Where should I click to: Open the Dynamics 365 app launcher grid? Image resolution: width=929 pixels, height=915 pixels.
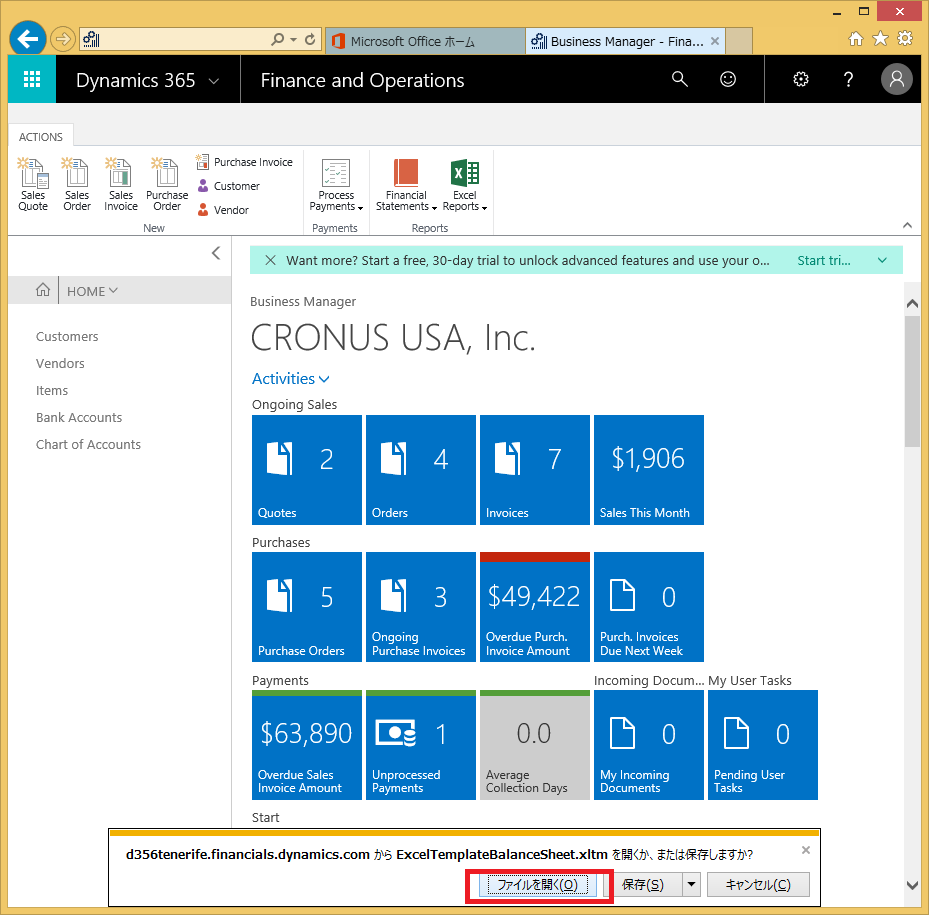32,79
